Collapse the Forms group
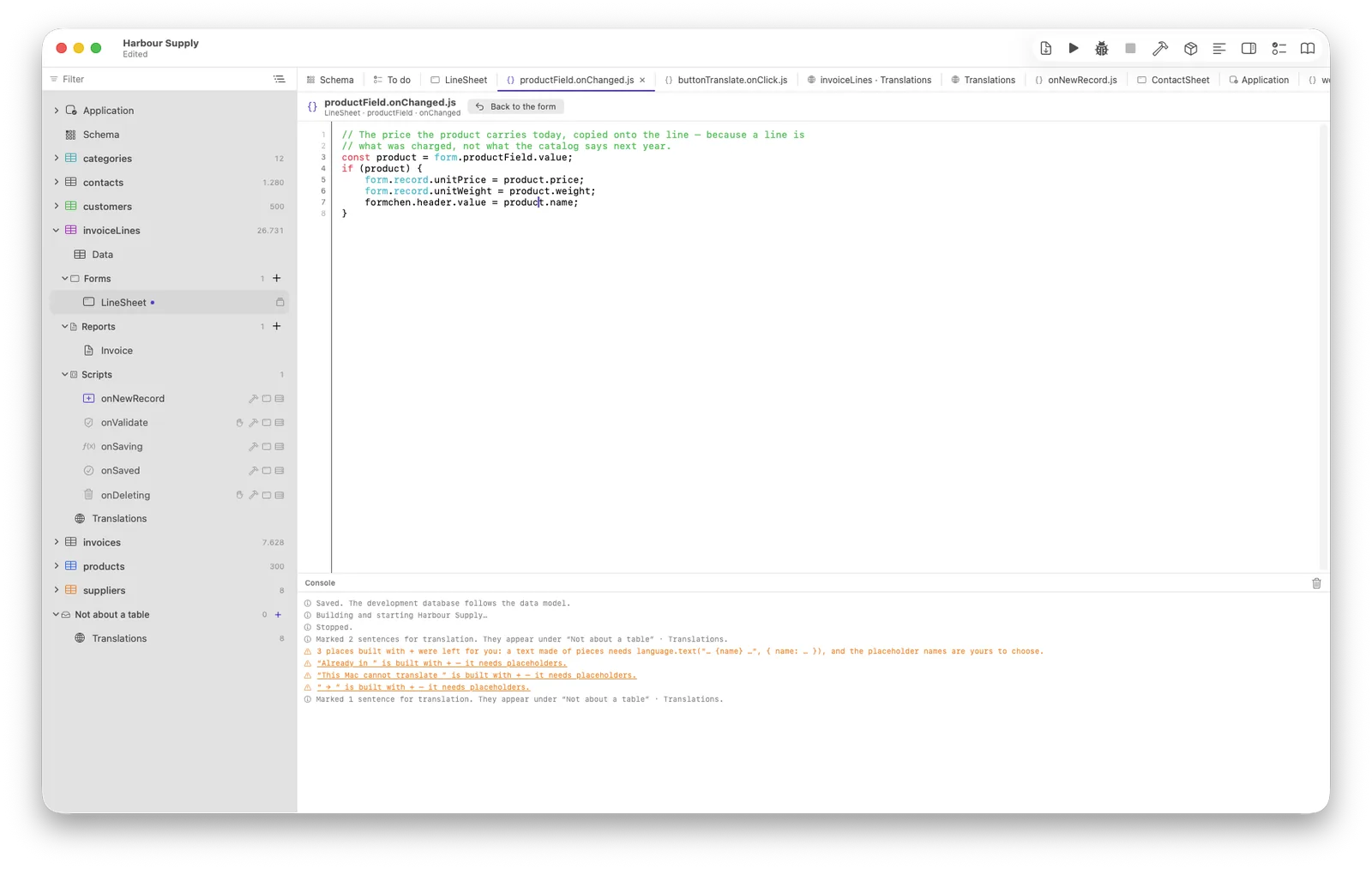Viewport: 1372px width, 869px height. 65,278
